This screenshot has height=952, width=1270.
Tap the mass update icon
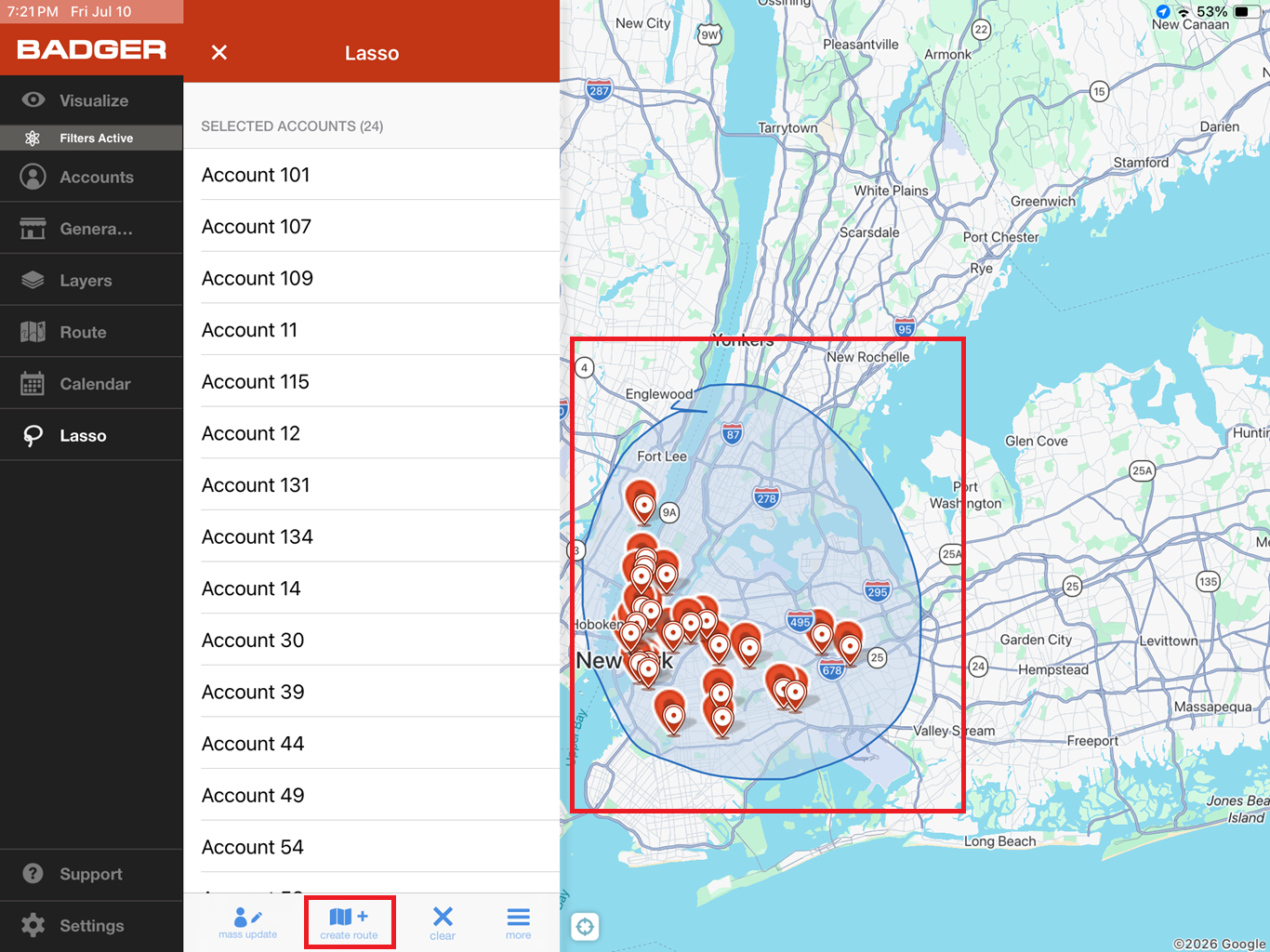pyautogui.click(x=248, y=922)
